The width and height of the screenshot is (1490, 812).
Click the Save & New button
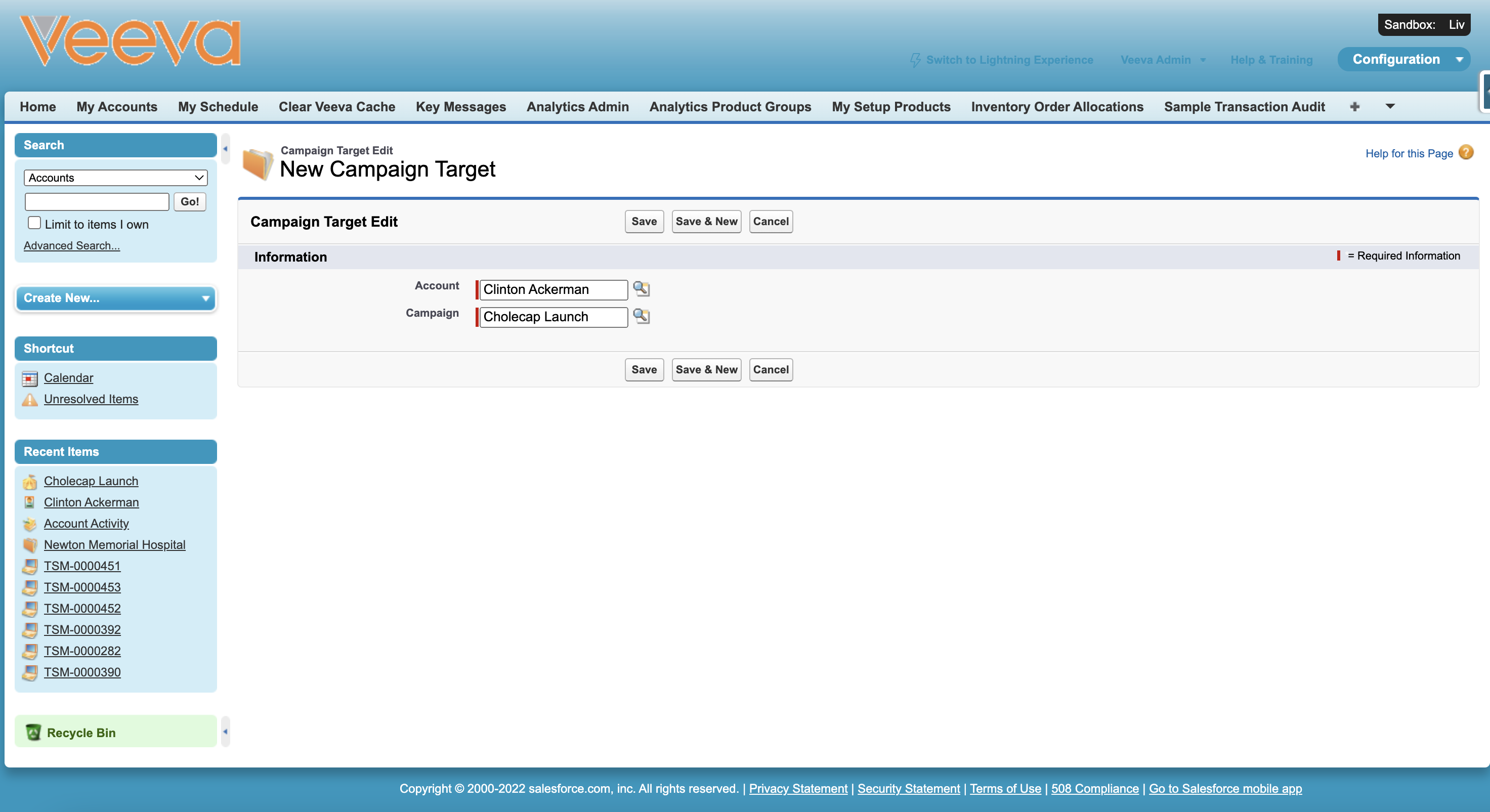pos(706,222)
